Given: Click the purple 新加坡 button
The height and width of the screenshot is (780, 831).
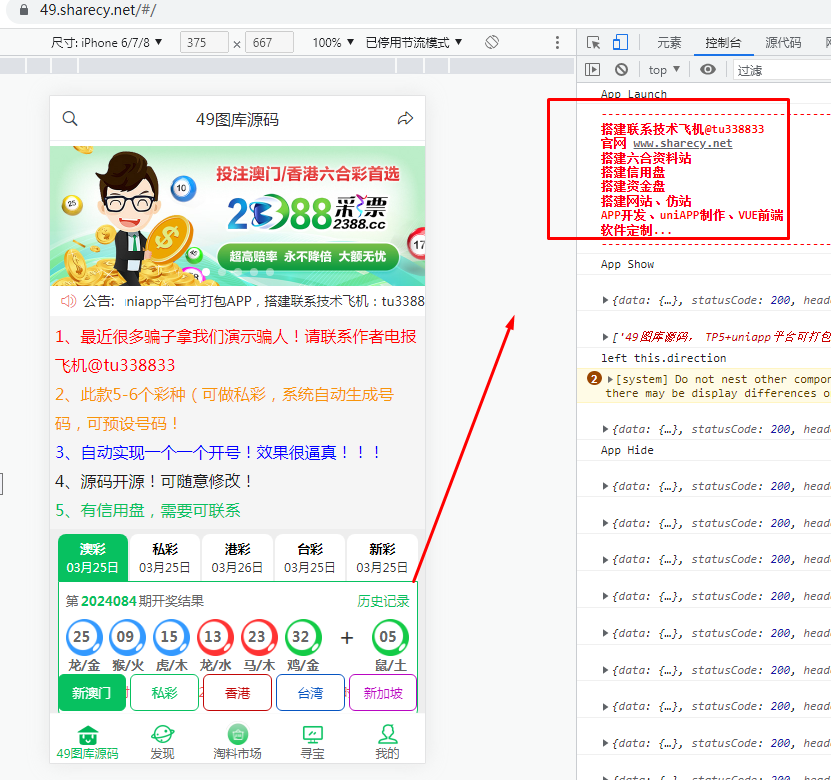Looking at the screenshot, I should [x=383, y=693].
